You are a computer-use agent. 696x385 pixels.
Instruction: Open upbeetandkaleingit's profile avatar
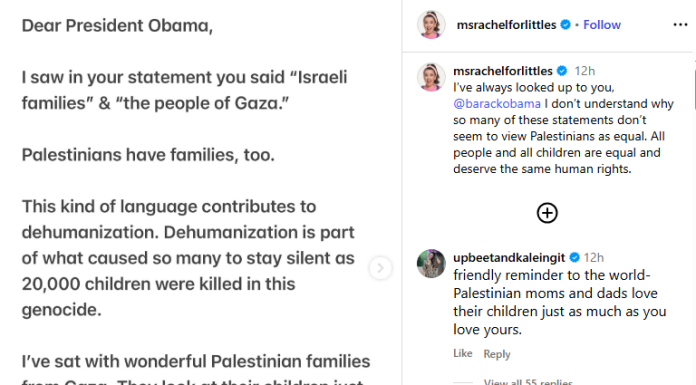point(431,263)
